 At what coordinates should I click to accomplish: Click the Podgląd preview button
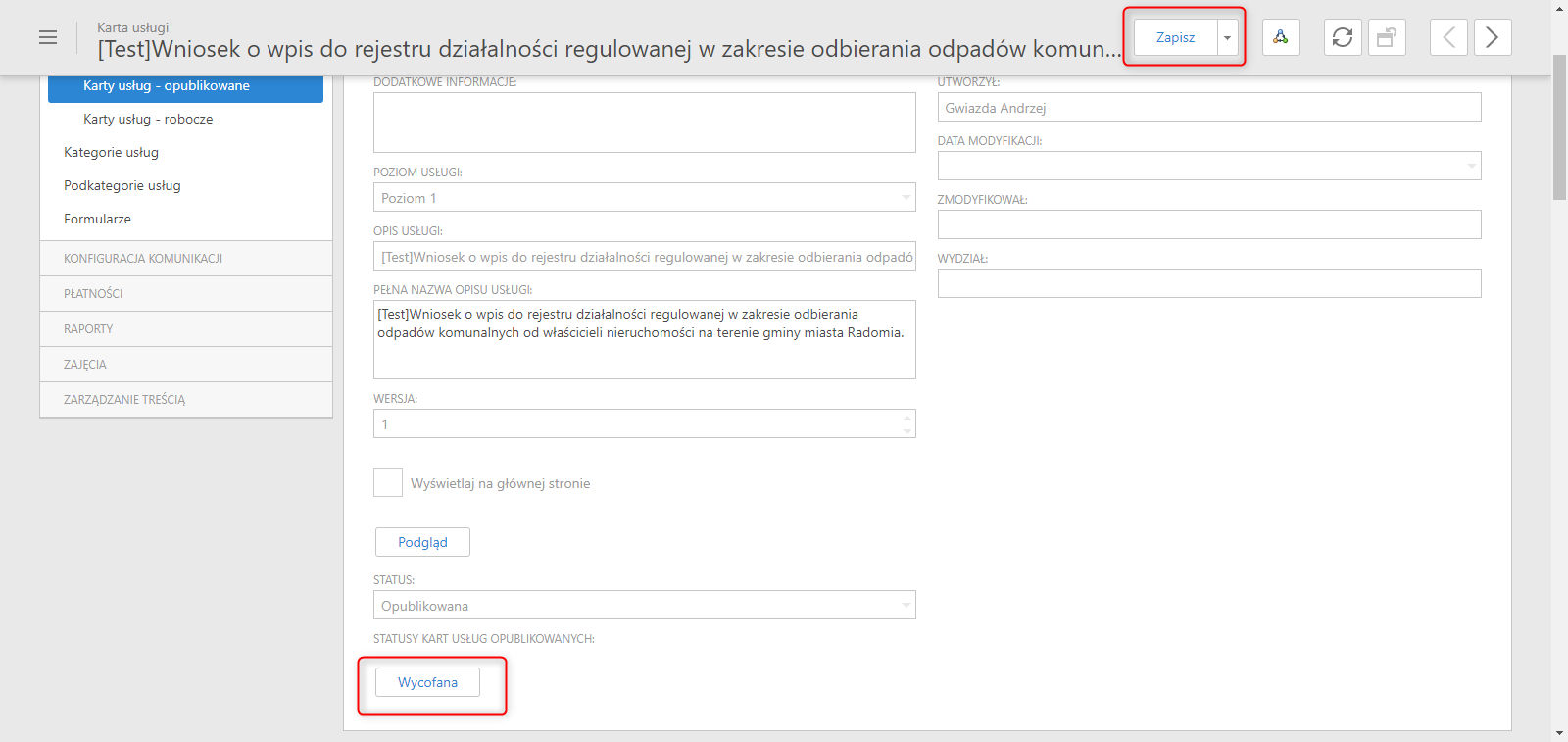coord(422,542)
